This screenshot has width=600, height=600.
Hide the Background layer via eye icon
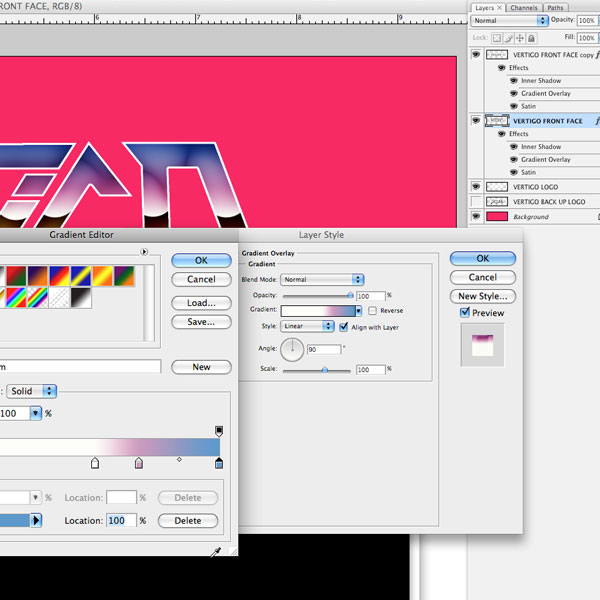476,216
